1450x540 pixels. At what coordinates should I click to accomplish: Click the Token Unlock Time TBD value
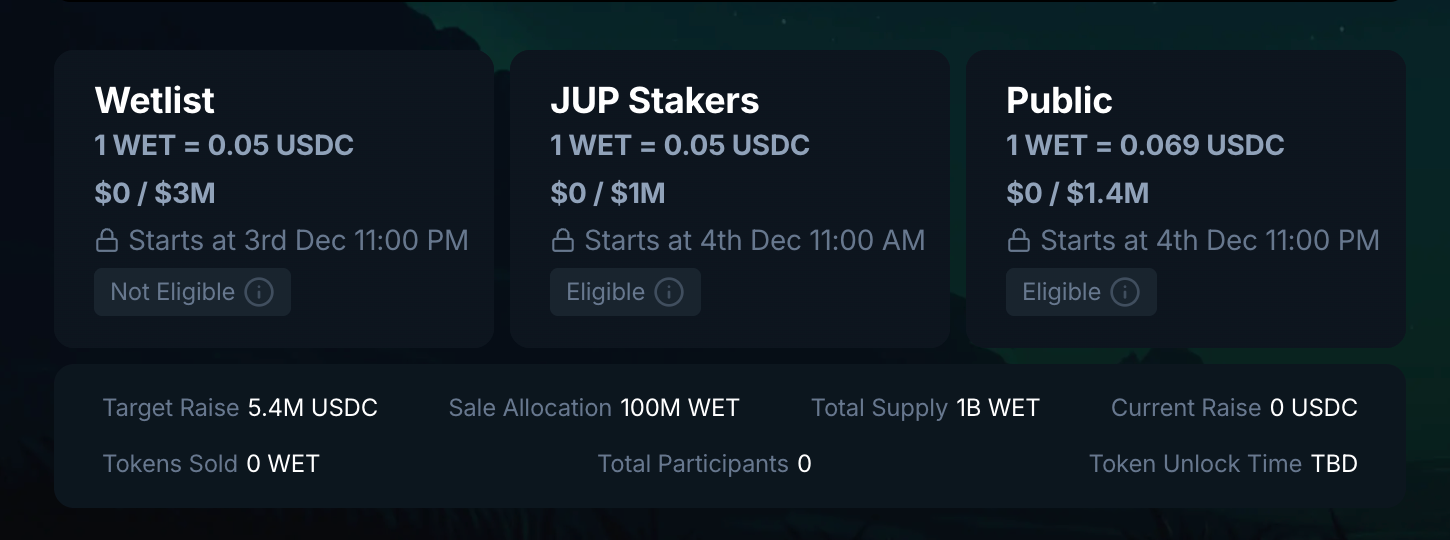point(1334,464)
